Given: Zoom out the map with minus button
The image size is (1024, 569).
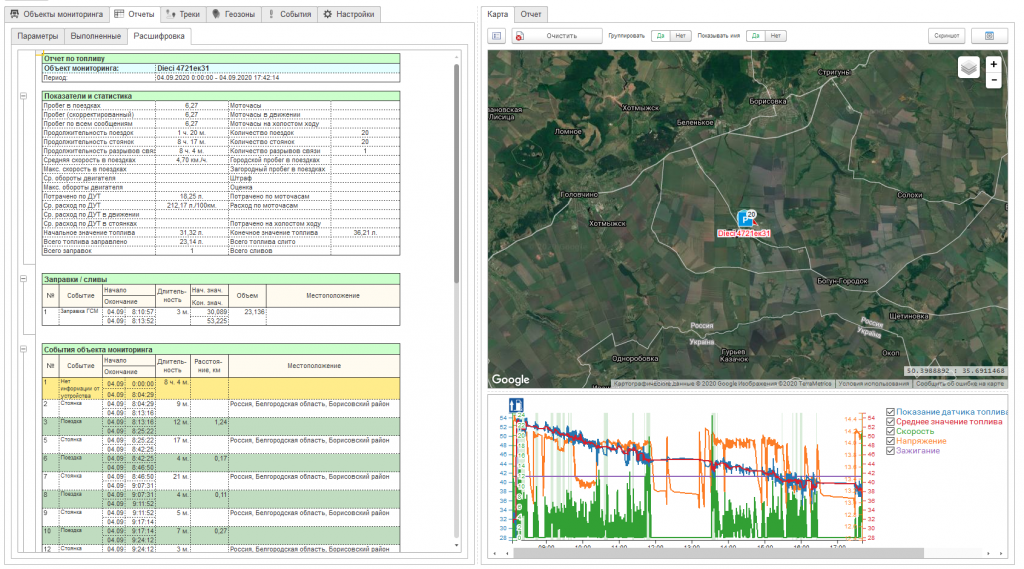Looking at the screenshot, I should (993, 80).
